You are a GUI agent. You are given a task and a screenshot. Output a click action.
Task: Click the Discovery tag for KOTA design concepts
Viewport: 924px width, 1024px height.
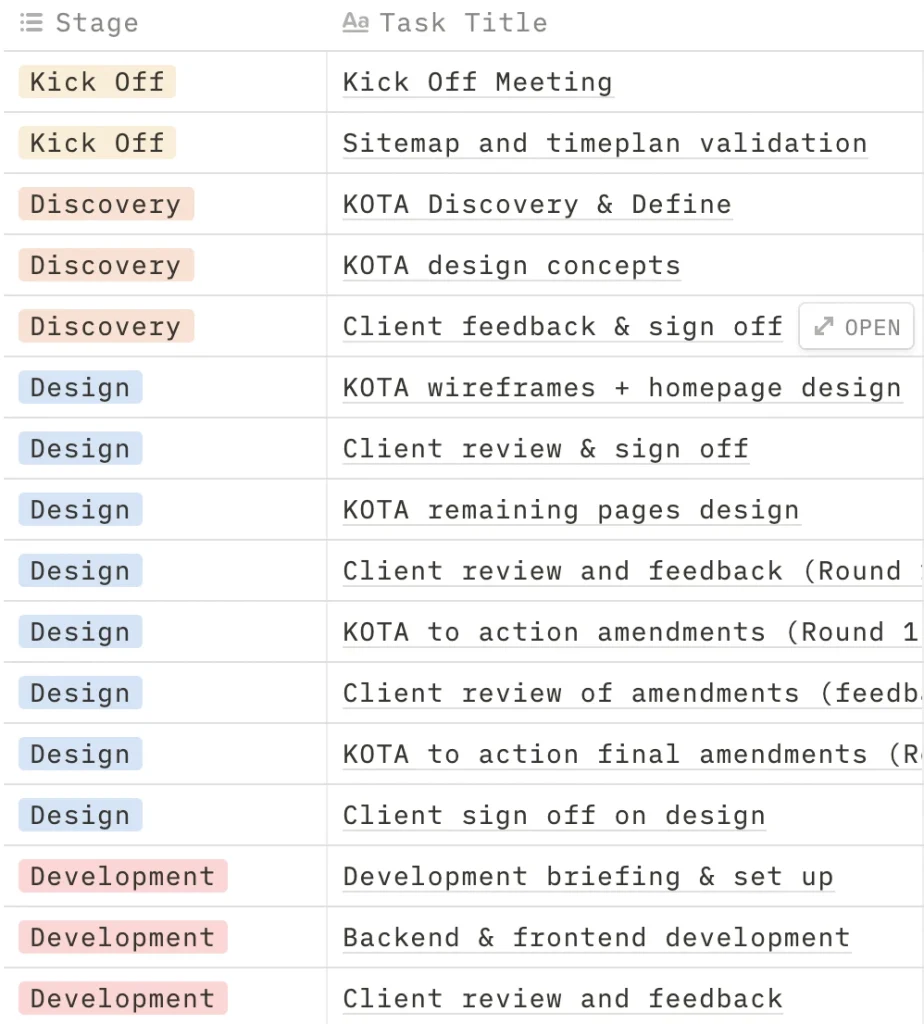tap(106, 265)
